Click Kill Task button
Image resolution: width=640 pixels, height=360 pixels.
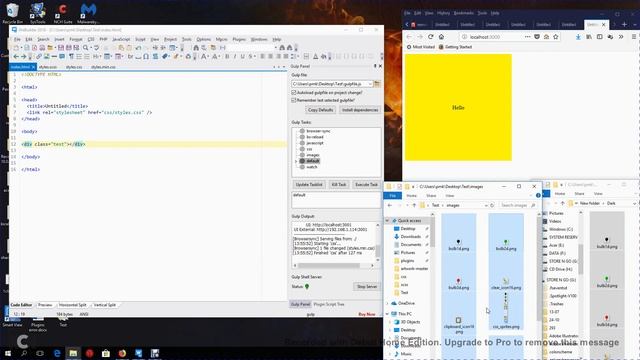click(x=339, y=184)
